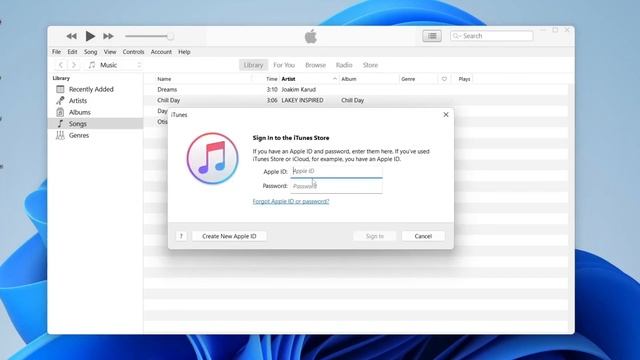The width and height of the screenshot is (640, 360).
Task: Click the Sign In button
Action: click(375, 236)
